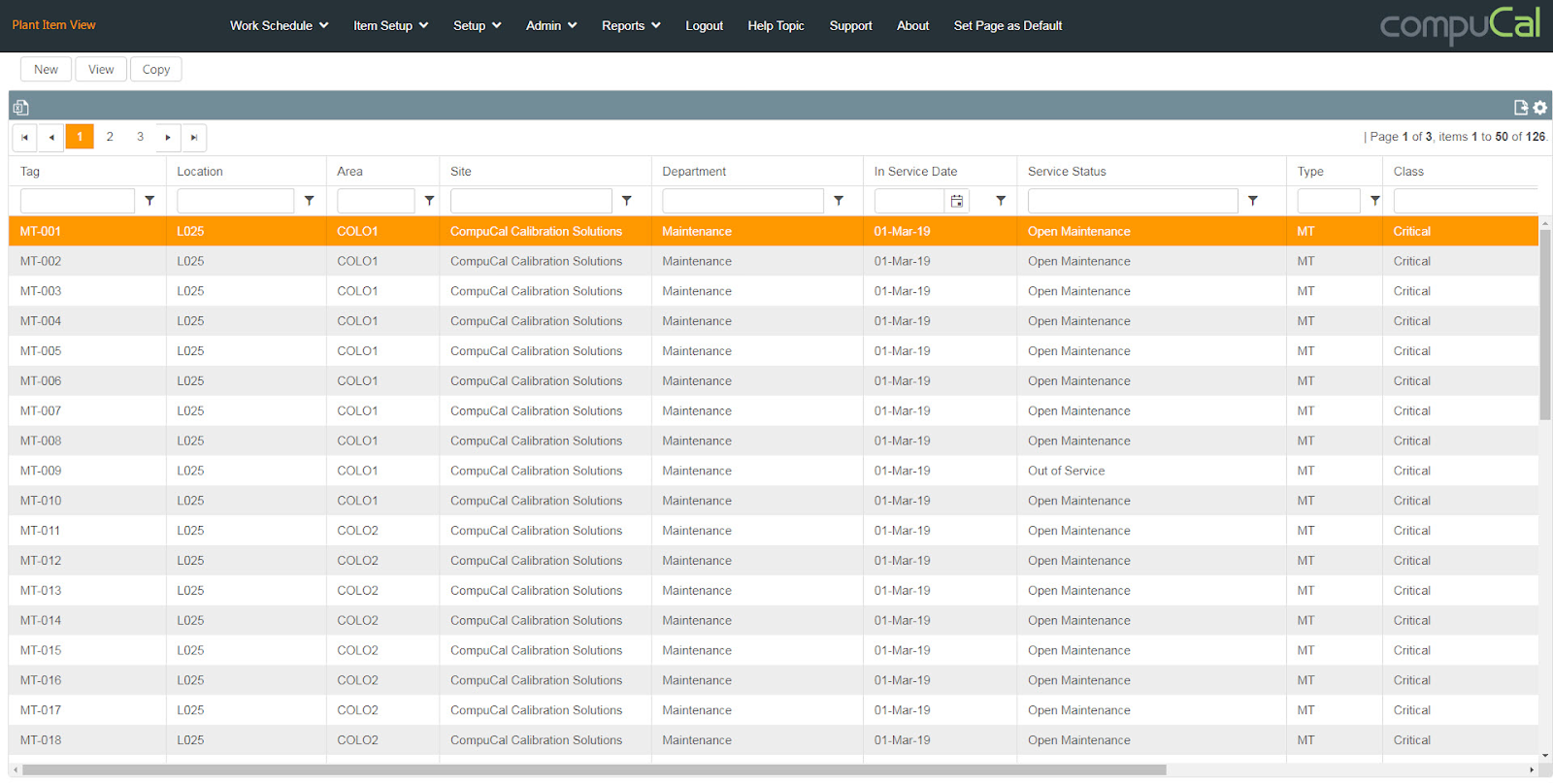This screenshot has width=1553, height=784.
Task: Open the Department column filter icon
Action: point(839,201)
